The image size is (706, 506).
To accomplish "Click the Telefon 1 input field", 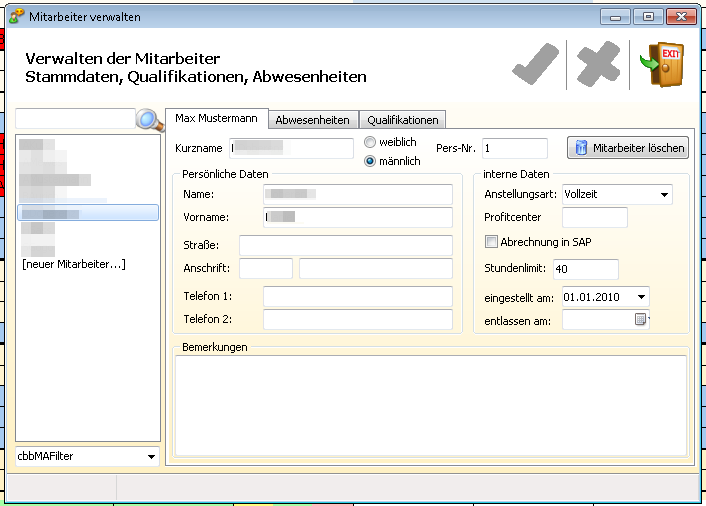I will 358,297.
